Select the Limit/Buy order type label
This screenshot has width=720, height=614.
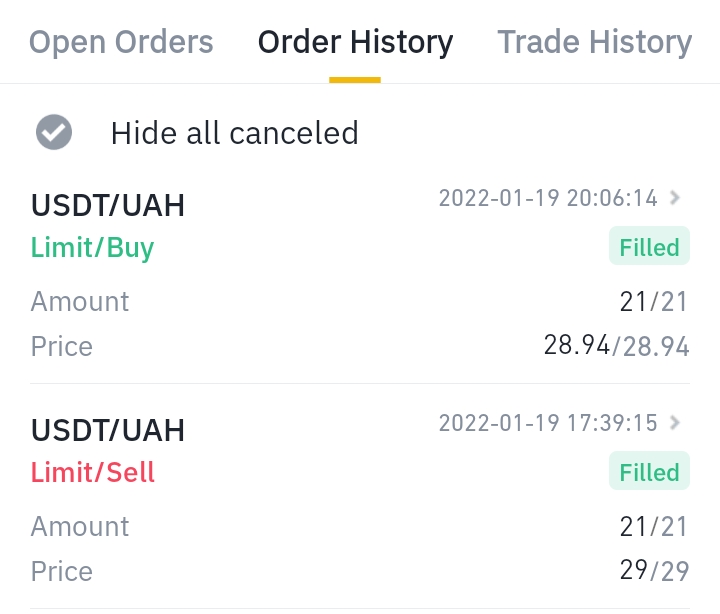(x=92, y=248)
